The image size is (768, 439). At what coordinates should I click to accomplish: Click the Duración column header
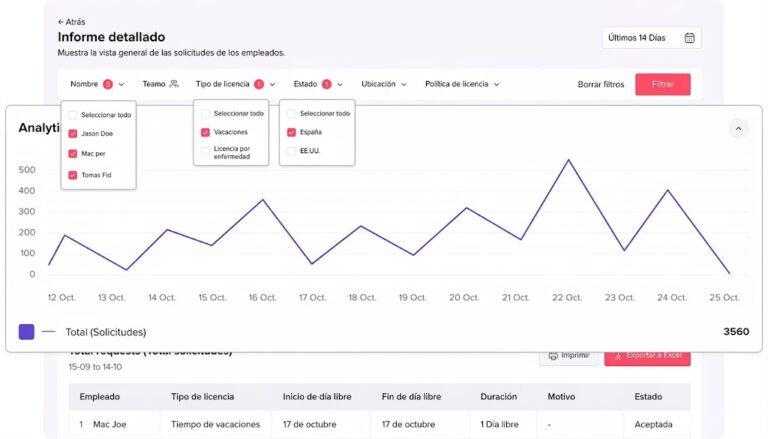[x=499, y=397]
